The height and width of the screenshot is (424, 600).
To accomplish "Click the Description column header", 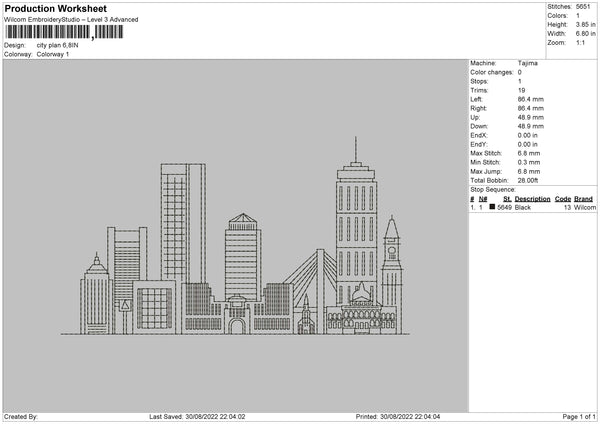I will (x=532, y=199).
